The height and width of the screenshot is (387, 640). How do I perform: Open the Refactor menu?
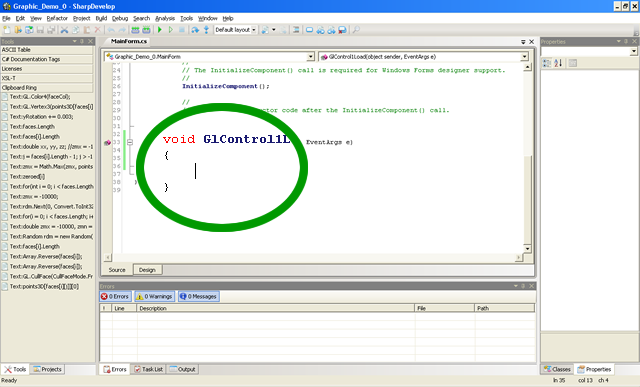tap(57, 18)
